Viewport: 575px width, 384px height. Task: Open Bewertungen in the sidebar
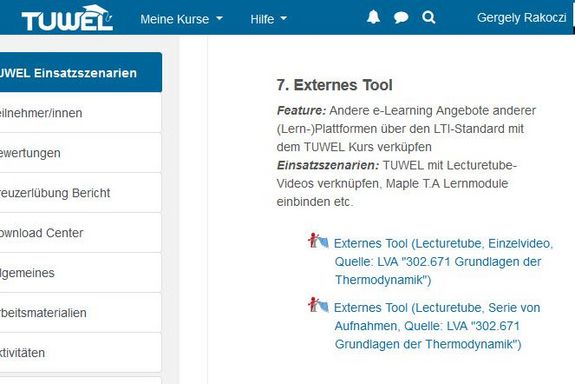[81, 153]
